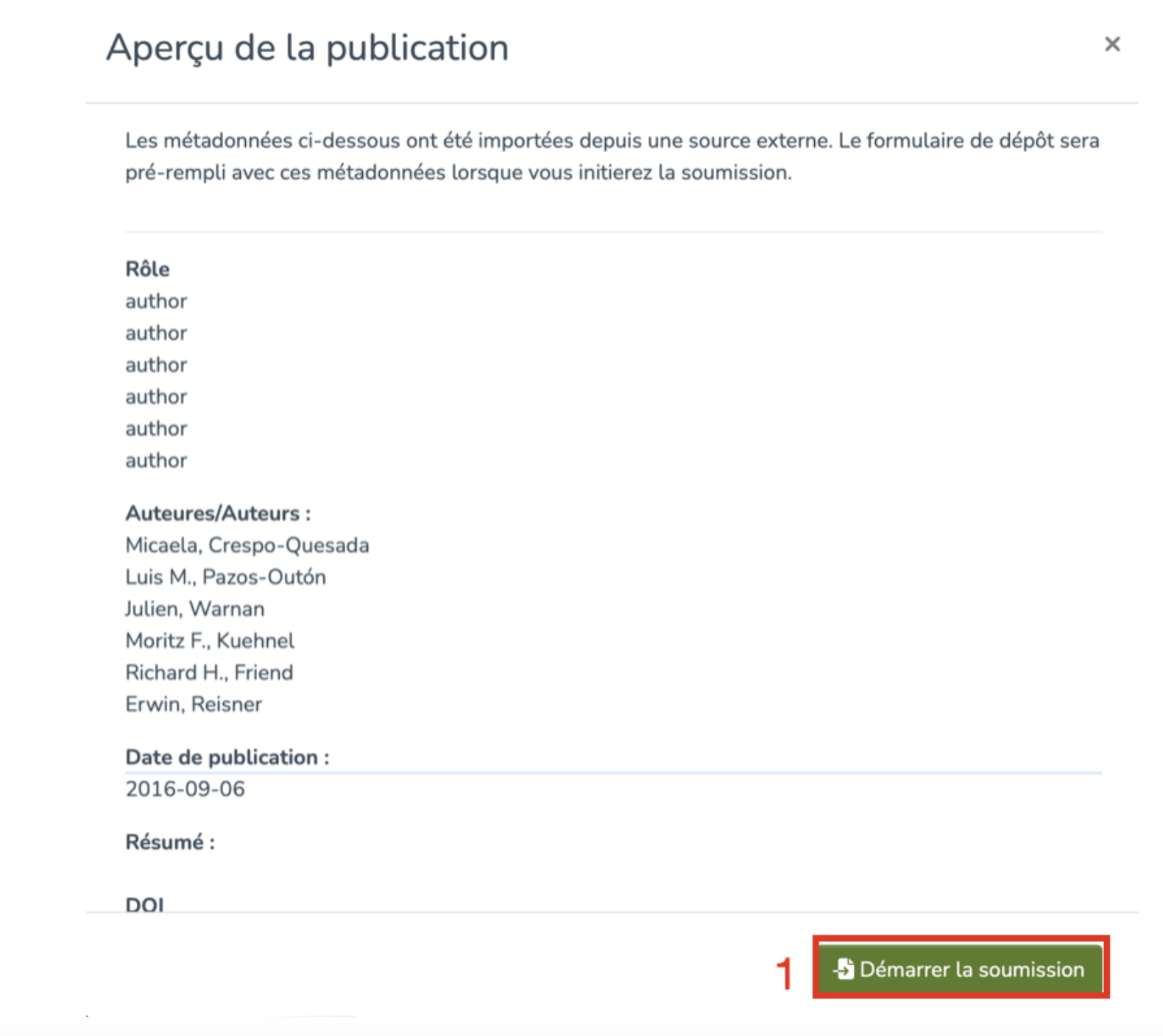This screenshot has width=1163, height=1036.
Task: Click the "Rôle" field label
Action: [x=147, y=269]
